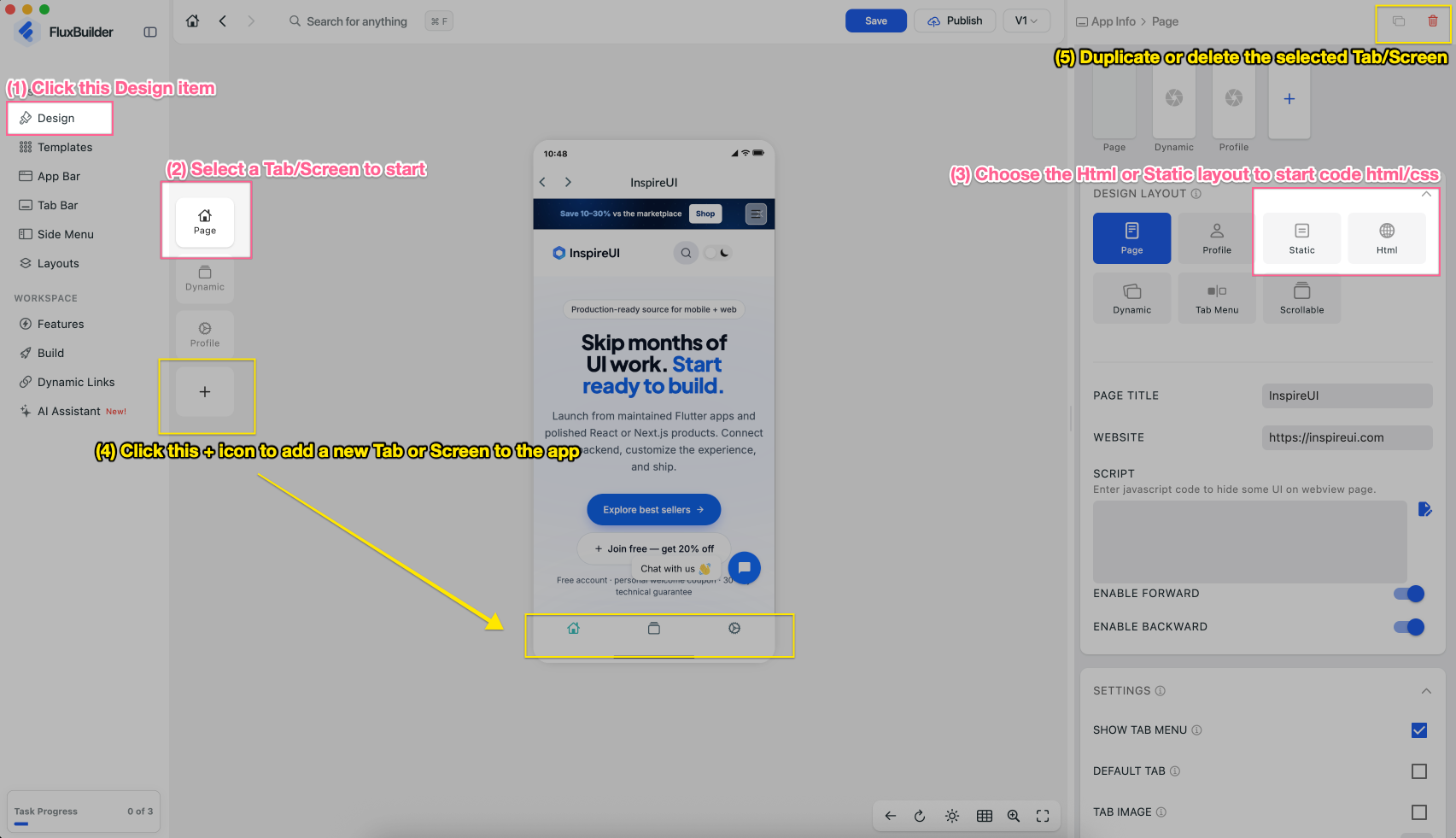Viewport: 1456px width, 838px height.
Task: Open the script code editor icon
Action: [1424, 510]
